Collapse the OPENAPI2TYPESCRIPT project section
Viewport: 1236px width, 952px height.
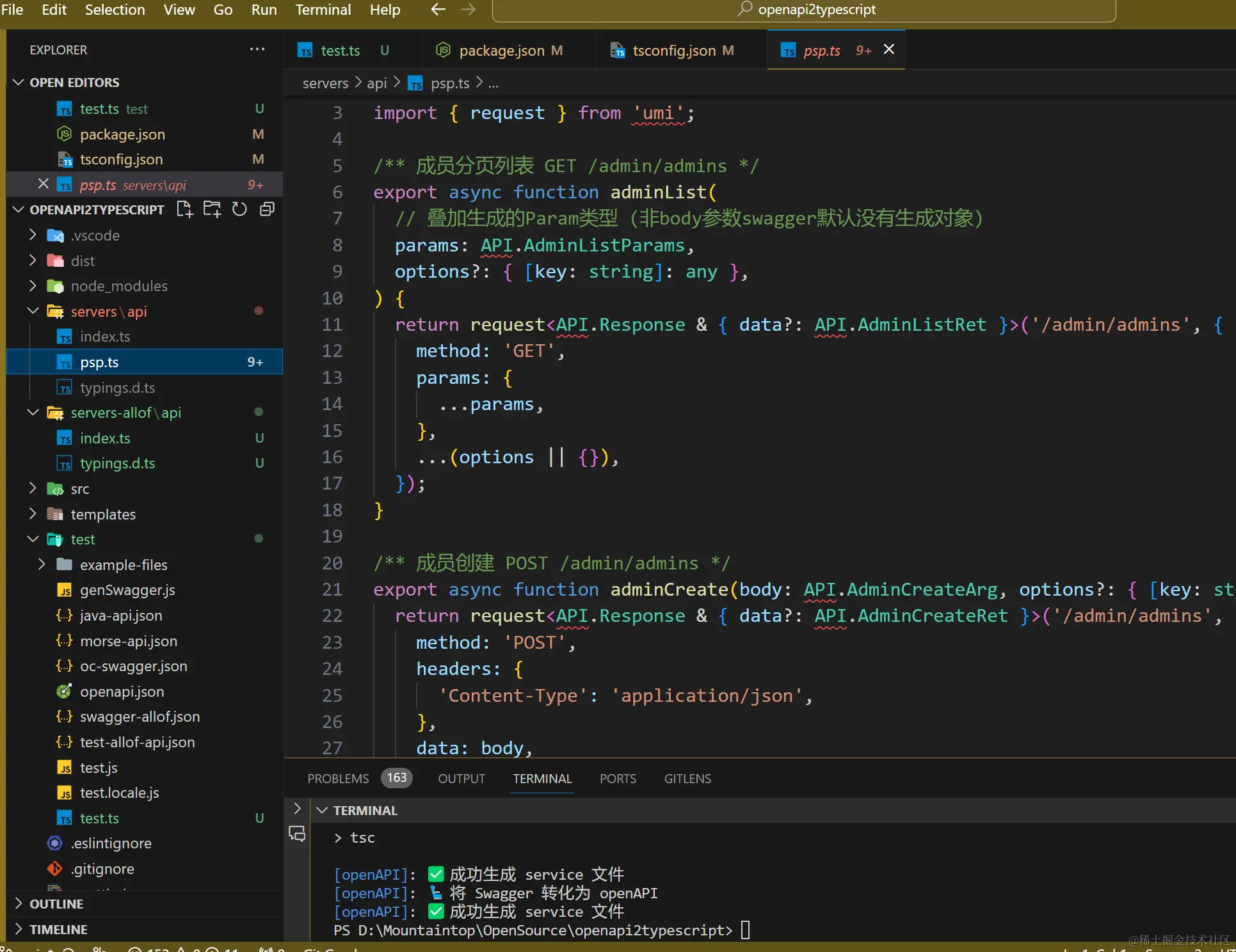click(x=19, y=209)
